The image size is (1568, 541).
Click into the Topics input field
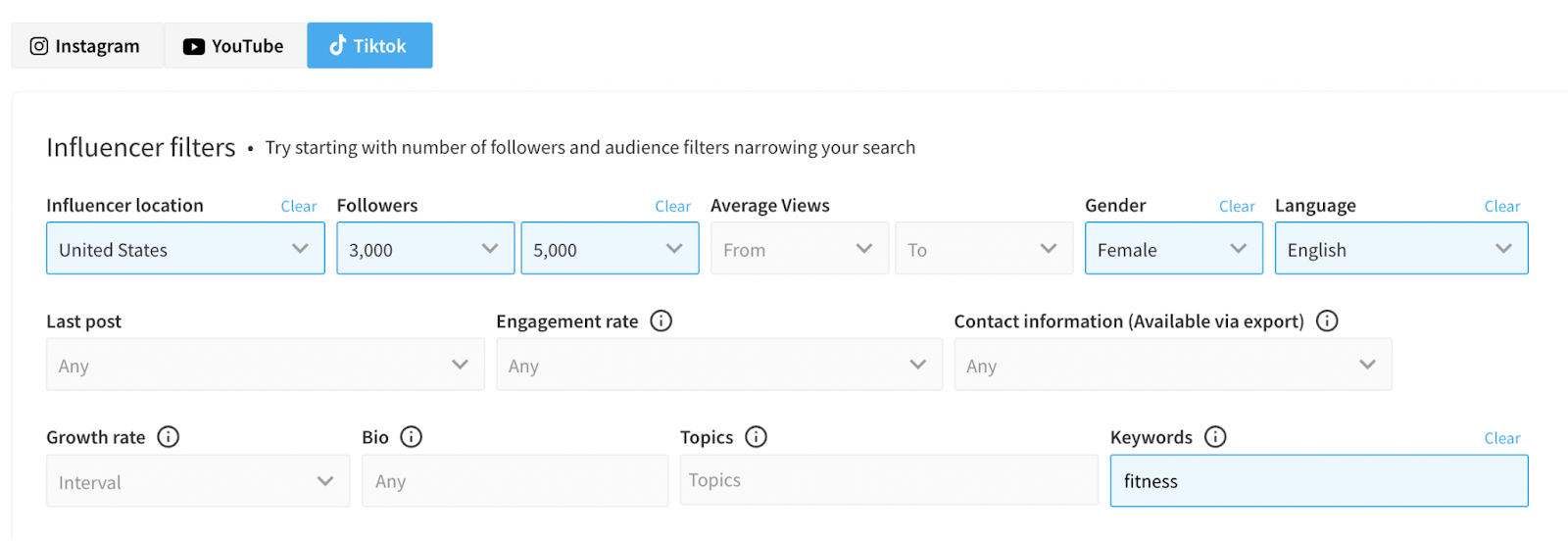coord(888,480)
